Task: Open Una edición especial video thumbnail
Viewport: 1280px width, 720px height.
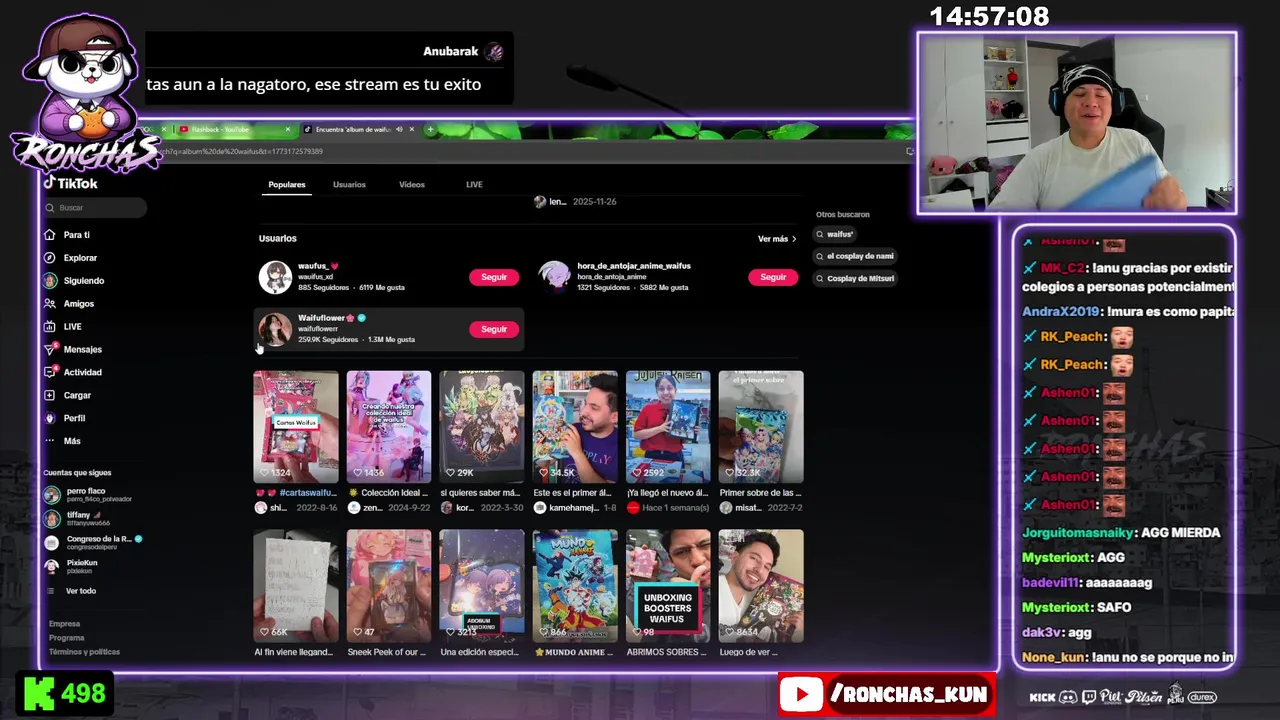Action: click(482, 586)
